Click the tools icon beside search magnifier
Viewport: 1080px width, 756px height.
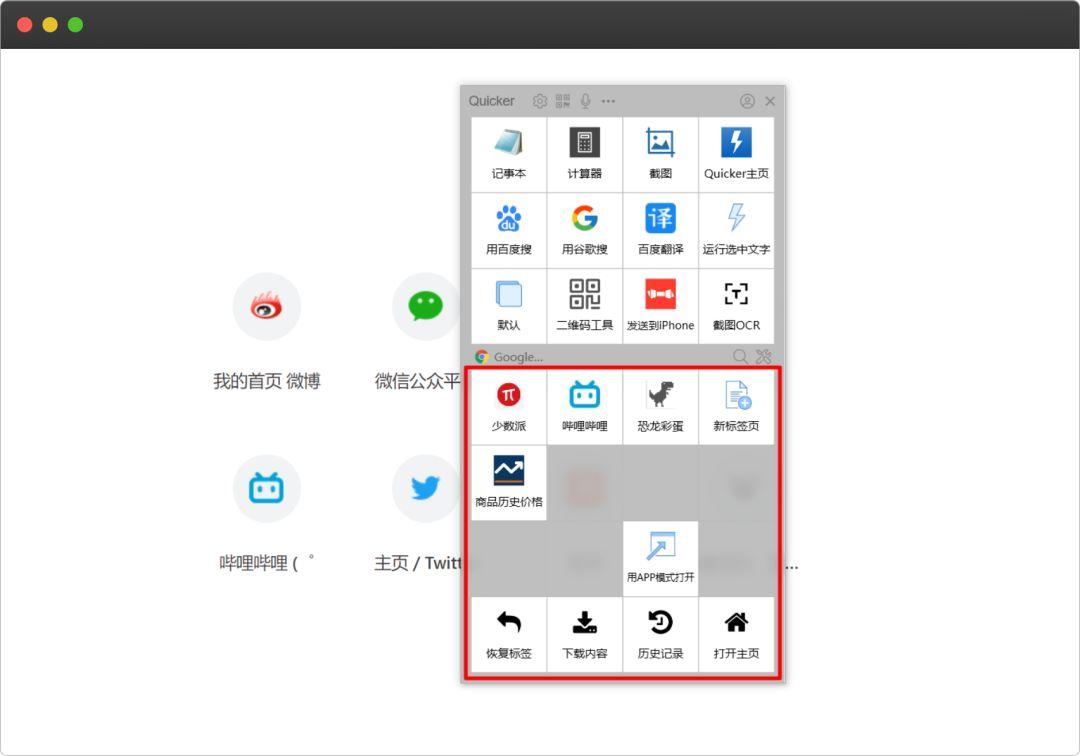pos(763,357)
